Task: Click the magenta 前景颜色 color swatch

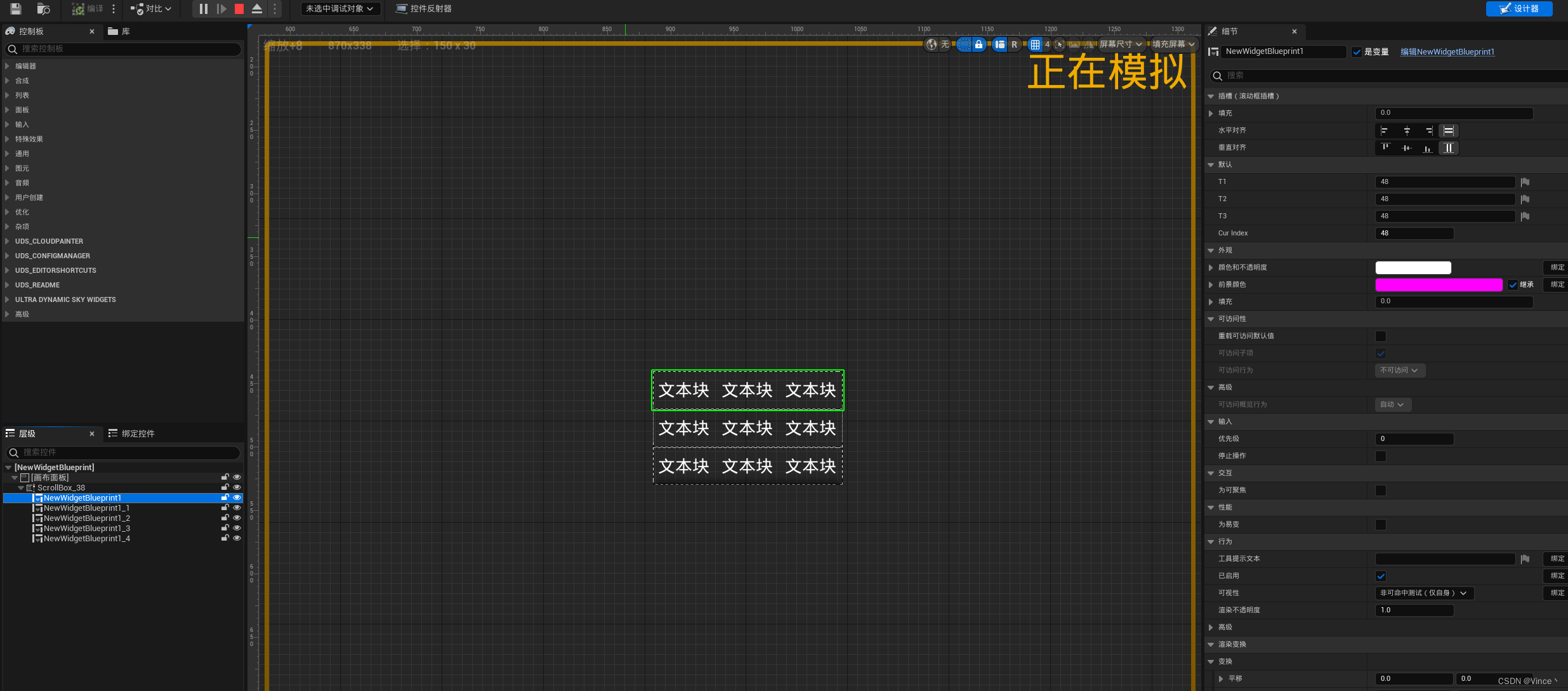Action: pos(1438,284)
